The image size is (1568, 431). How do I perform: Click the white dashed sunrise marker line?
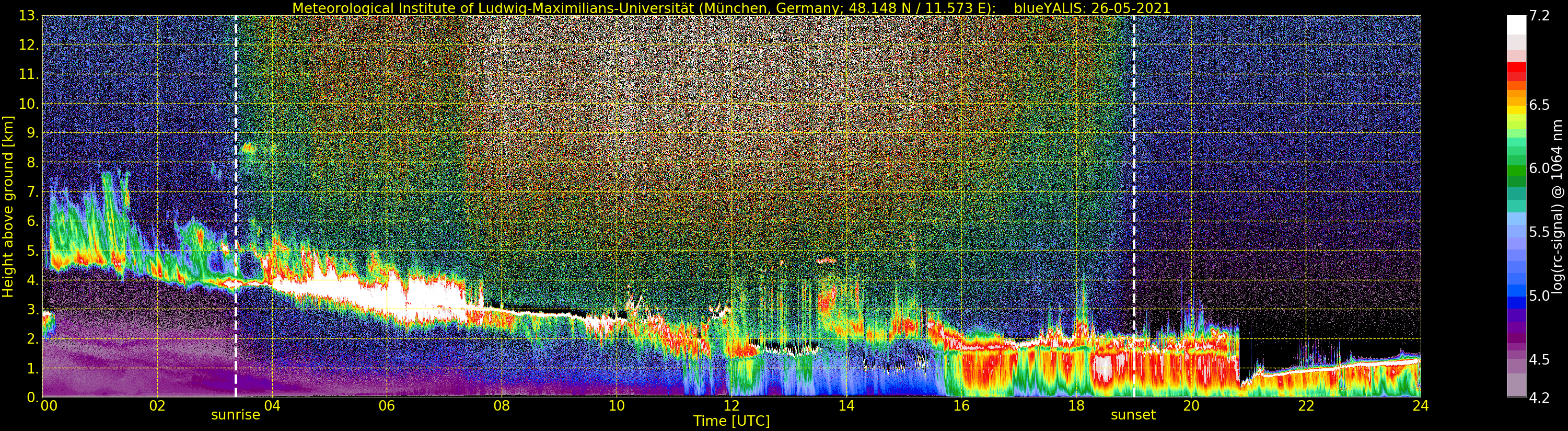(236, 207)
